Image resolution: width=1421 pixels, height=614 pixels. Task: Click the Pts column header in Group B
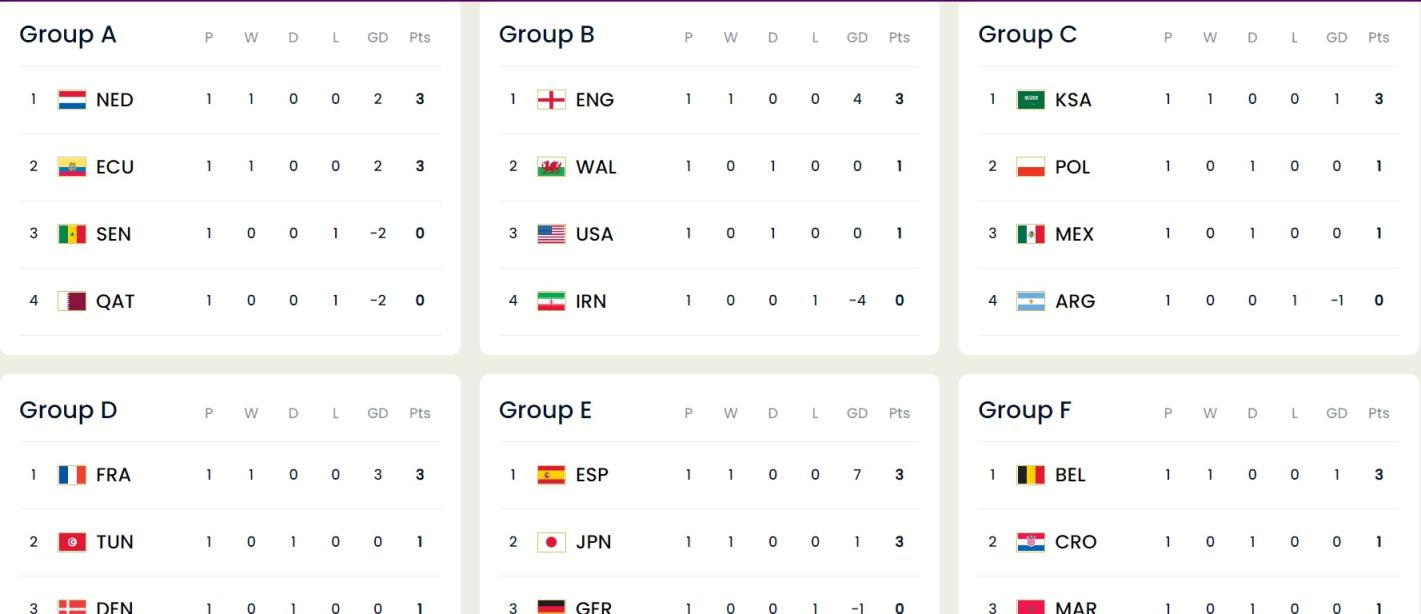[x=899, y=37]
